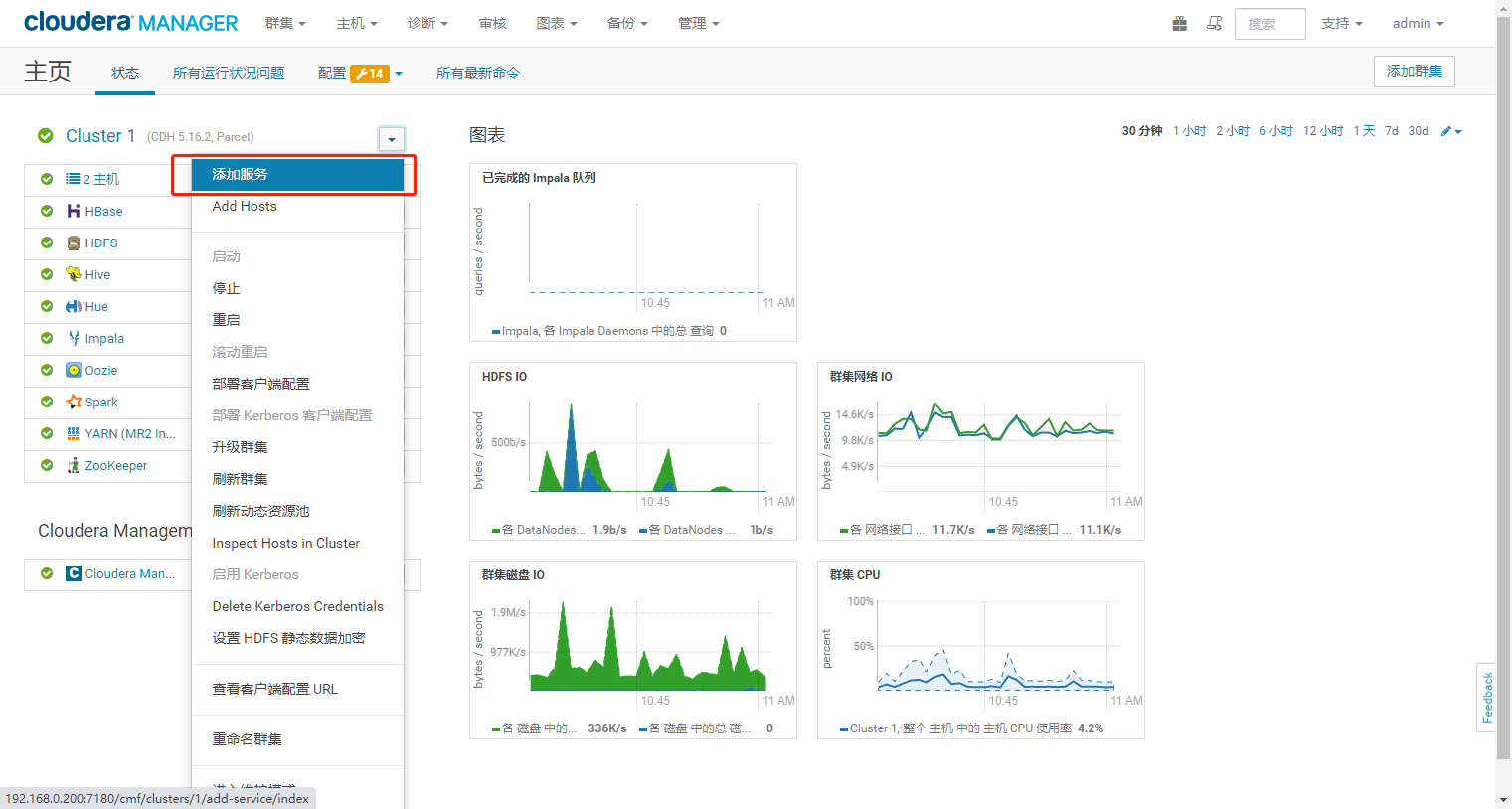Choose 查看客户端配置 URL

(298, 689)
